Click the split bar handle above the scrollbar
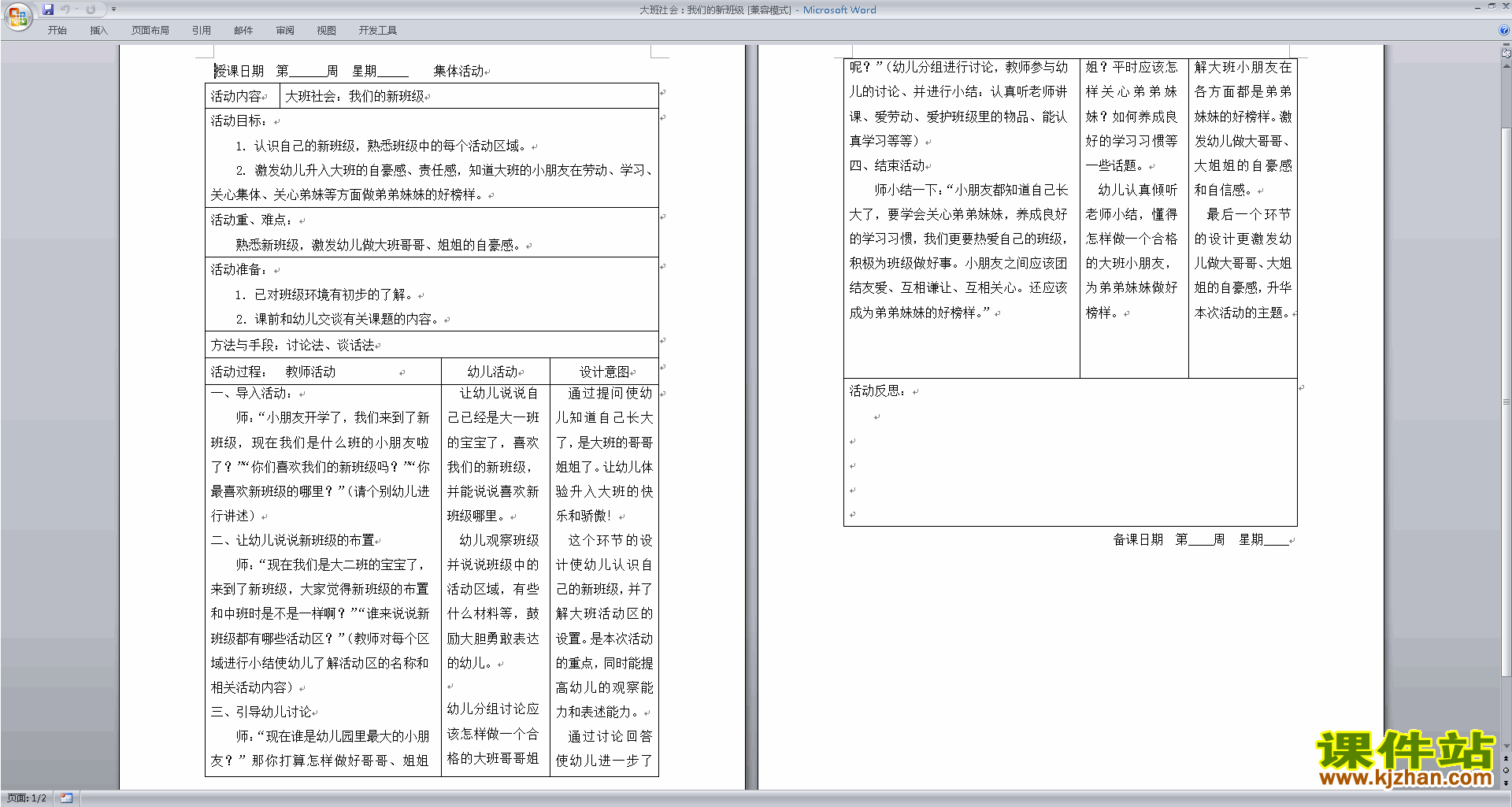 (x=1506, y=45)
